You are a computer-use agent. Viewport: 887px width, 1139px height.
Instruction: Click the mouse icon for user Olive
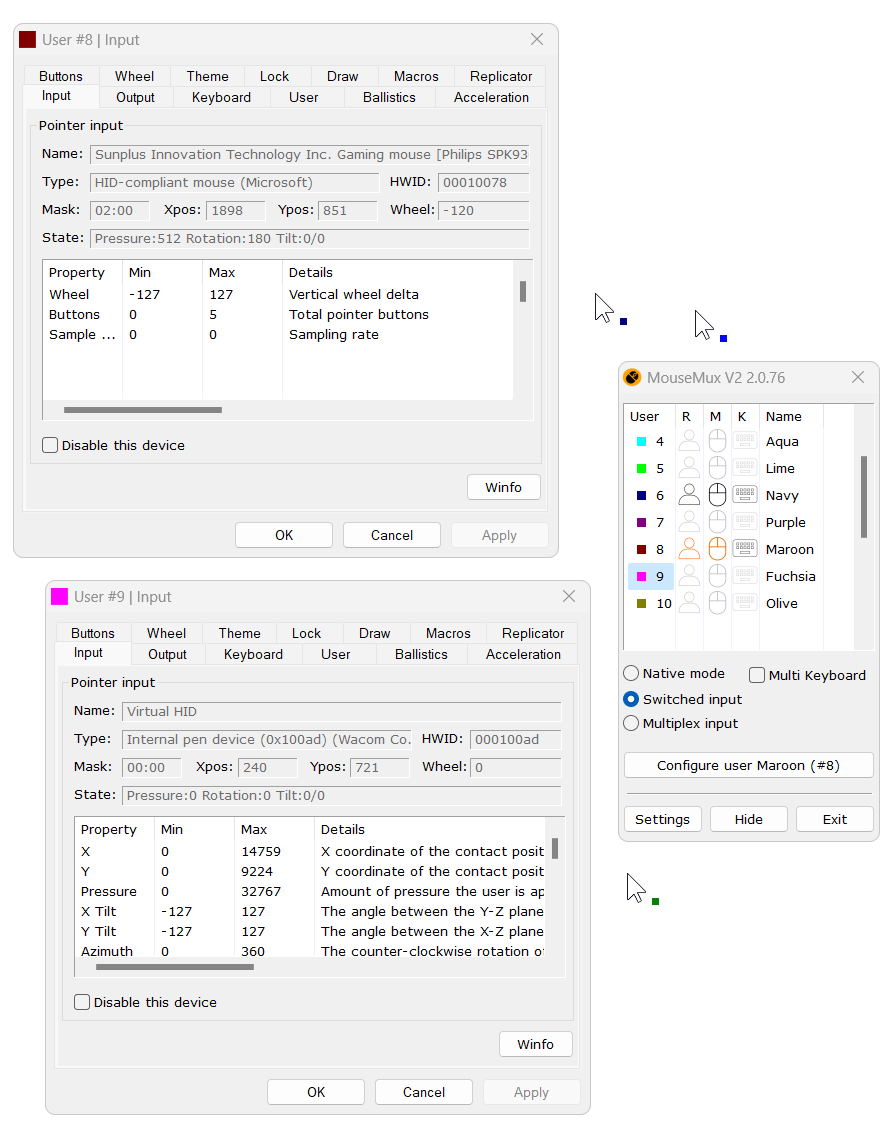pos(717,603)
